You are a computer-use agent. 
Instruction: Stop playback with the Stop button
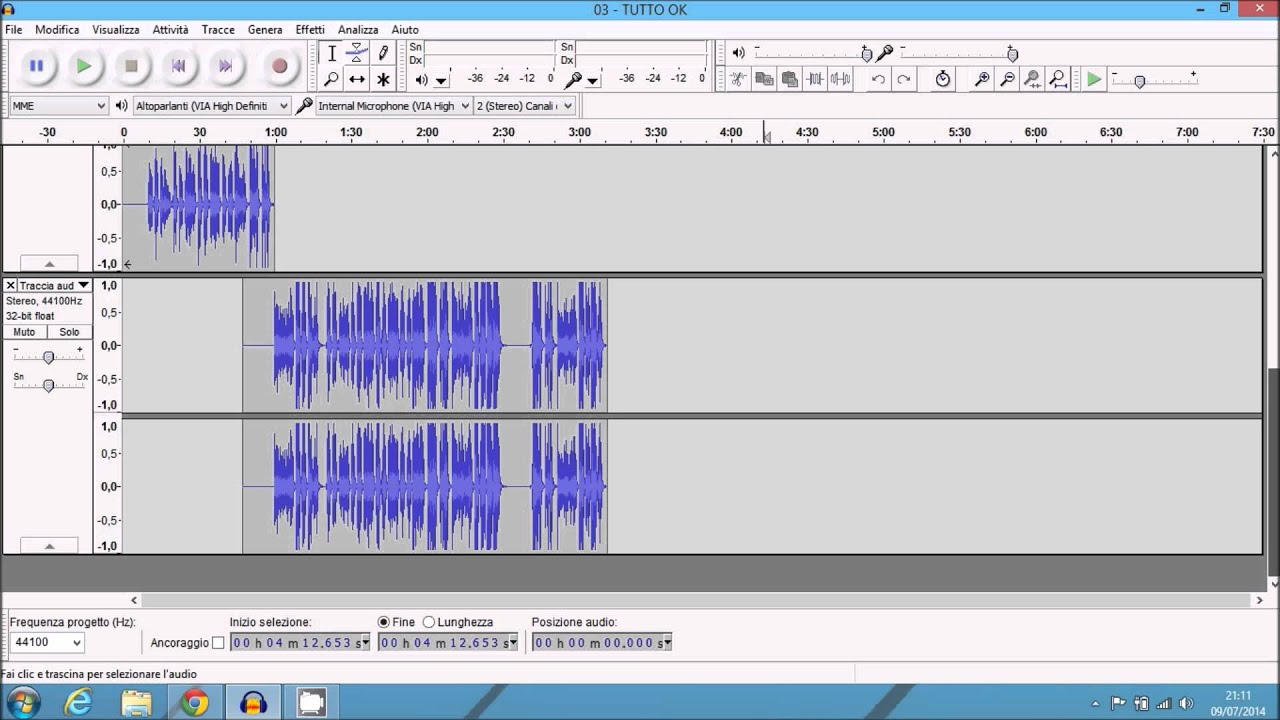[x=131, y=66]
